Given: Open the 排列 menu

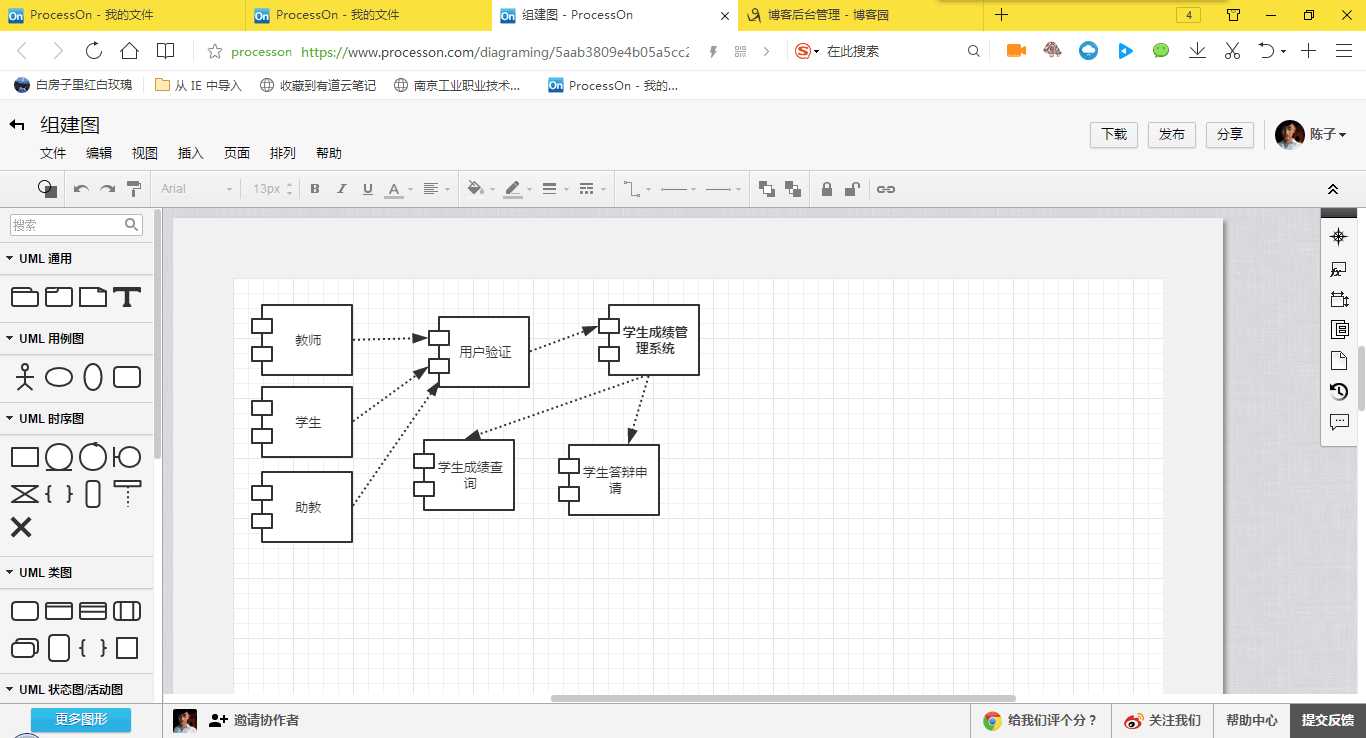Looking at the screenshot, I should click(x=283, y=153).
